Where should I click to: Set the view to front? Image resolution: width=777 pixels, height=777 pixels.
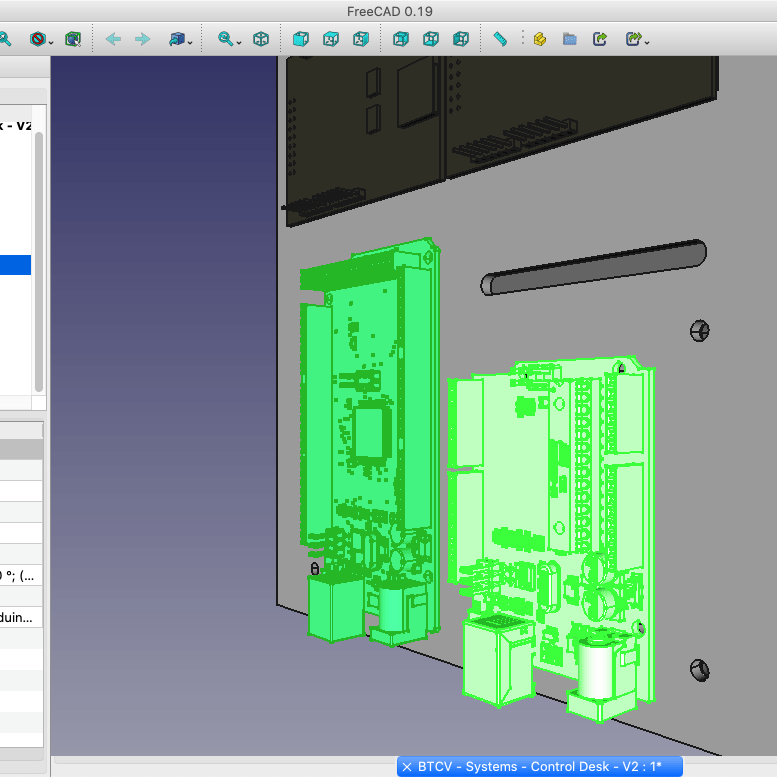[x=300, y=39]
